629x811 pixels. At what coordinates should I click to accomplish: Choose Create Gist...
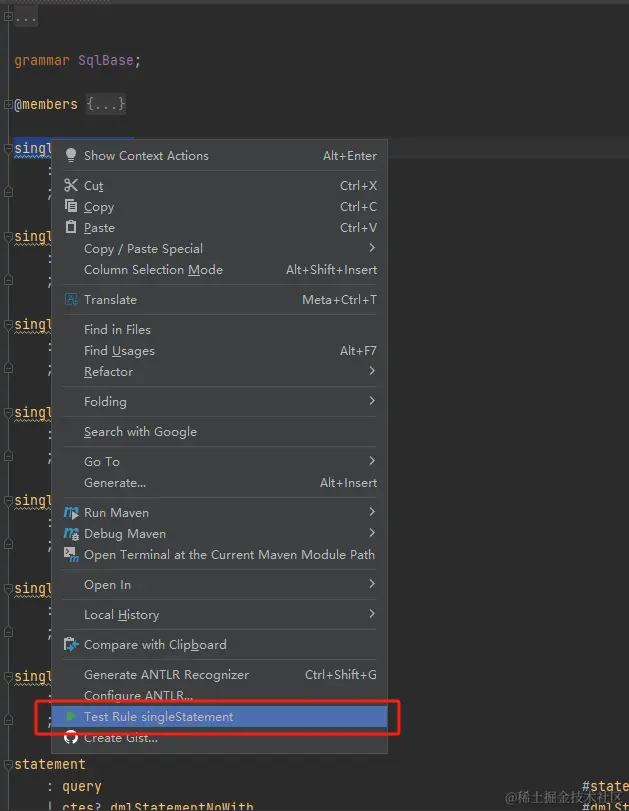pyautogui.click(x=220, y=738)
